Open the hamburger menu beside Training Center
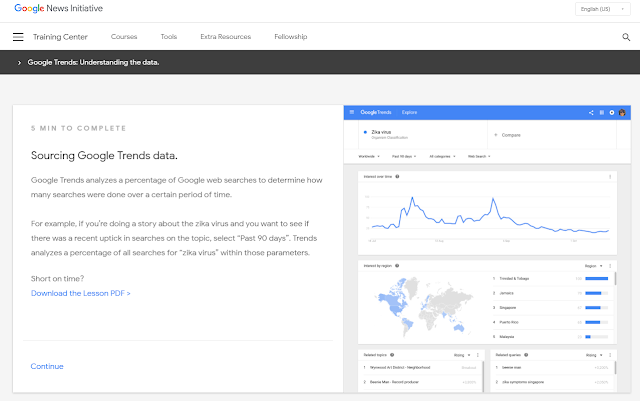Image resolution: width=640 pixels, height=401 pixels. (x=18, y=37)
